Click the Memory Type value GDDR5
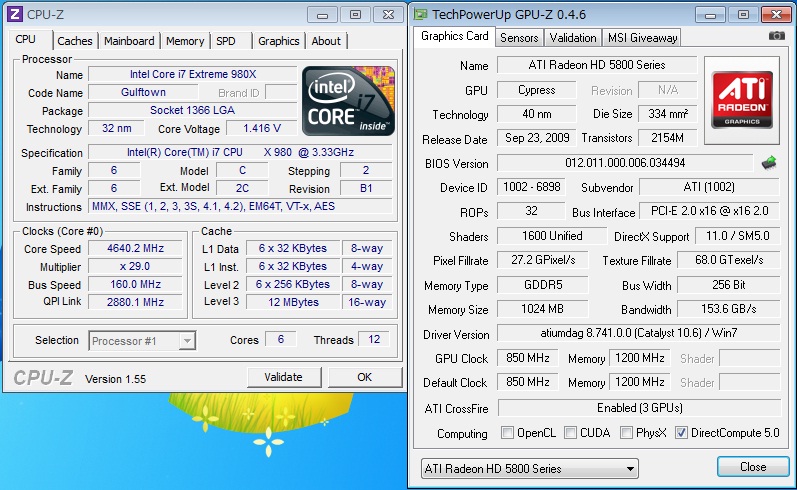Image resolution: width=797 pixels, height=490 pixels. [x=543, y=285]
